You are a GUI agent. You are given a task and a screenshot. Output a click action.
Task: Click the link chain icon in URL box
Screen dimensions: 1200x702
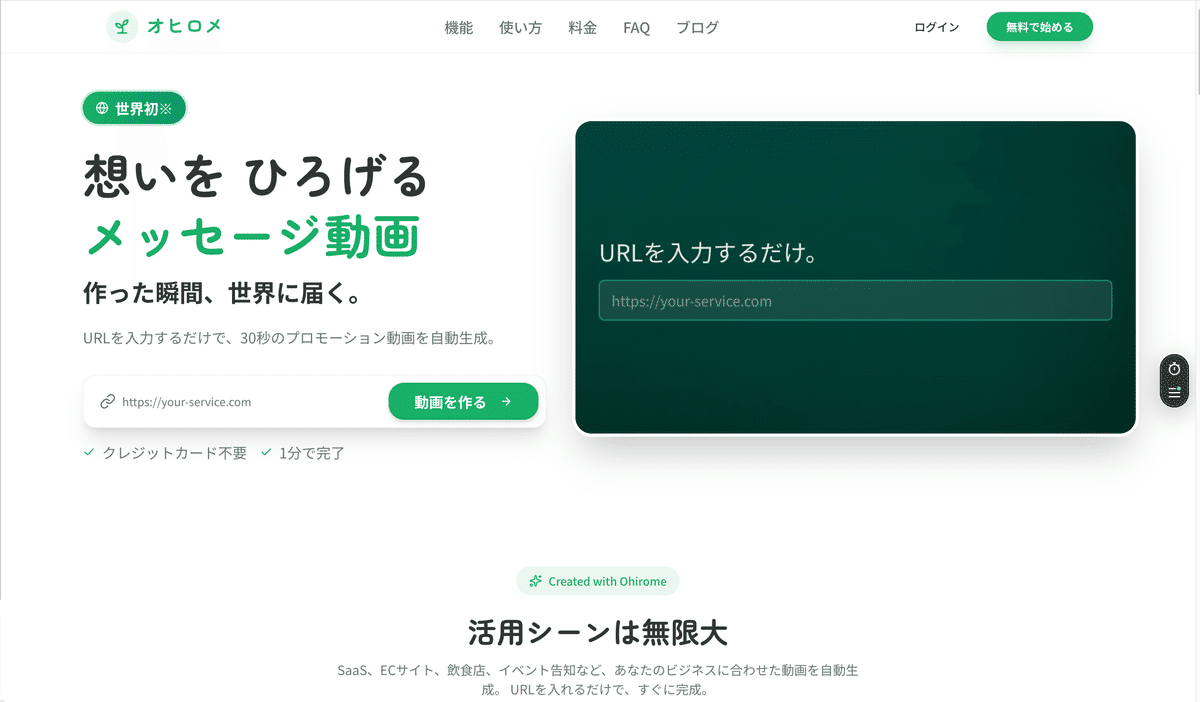click(x=107, y=402)
